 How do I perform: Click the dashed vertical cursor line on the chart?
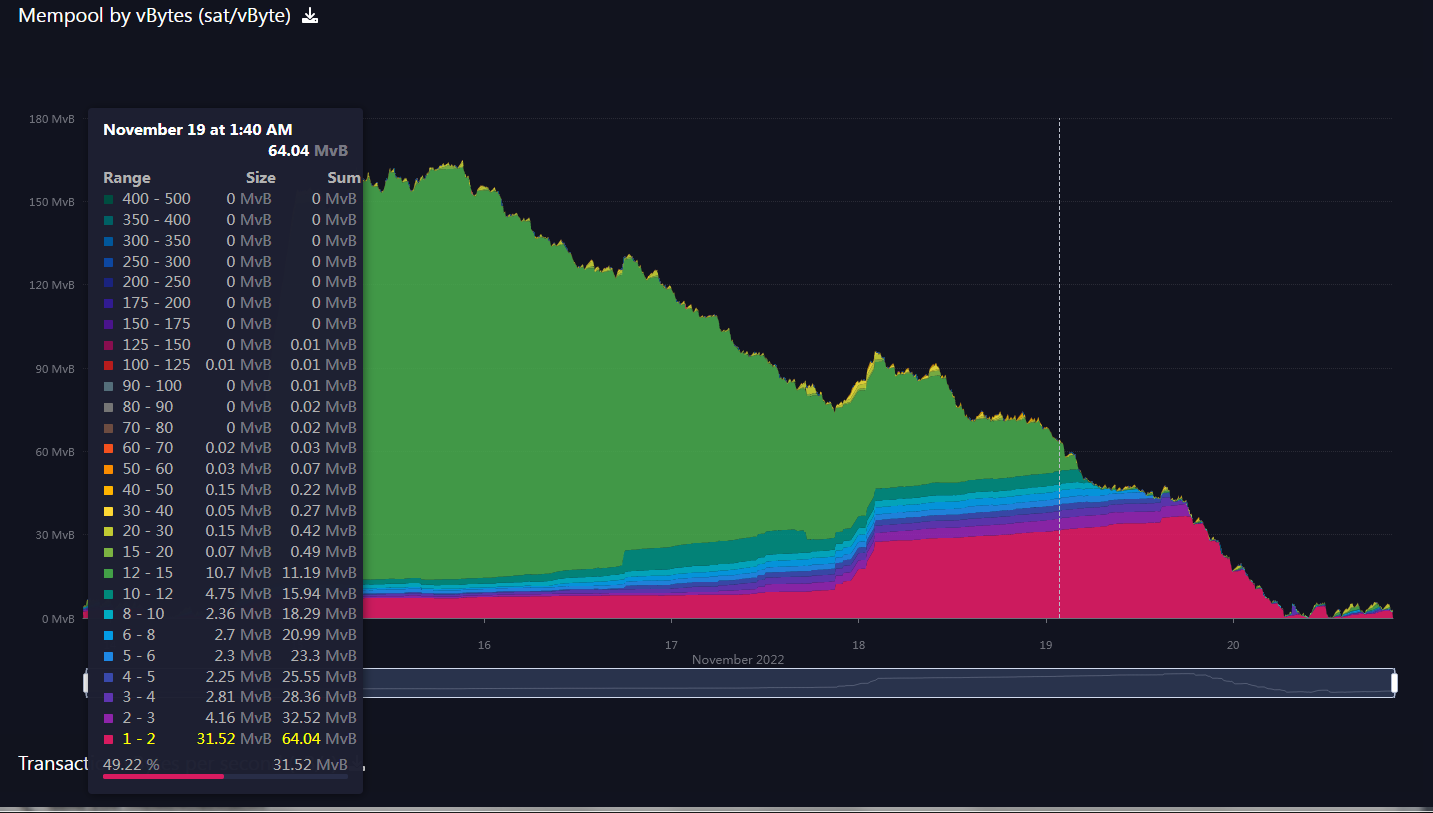(1059, 368)
